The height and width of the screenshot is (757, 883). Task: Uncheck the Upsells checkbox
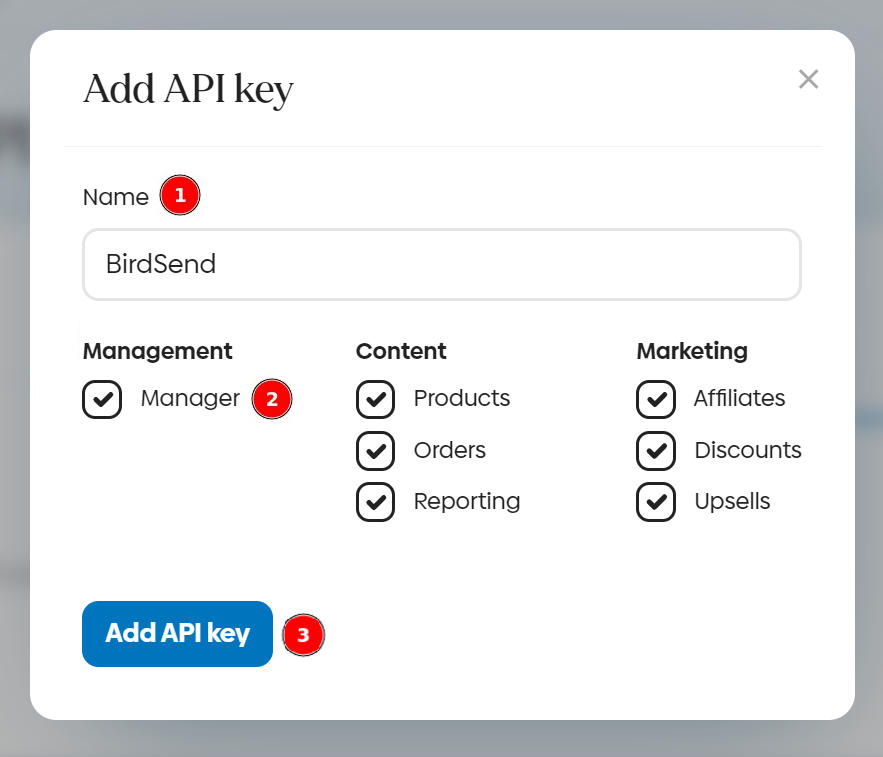pyautogui.click(x=655, y=502)
